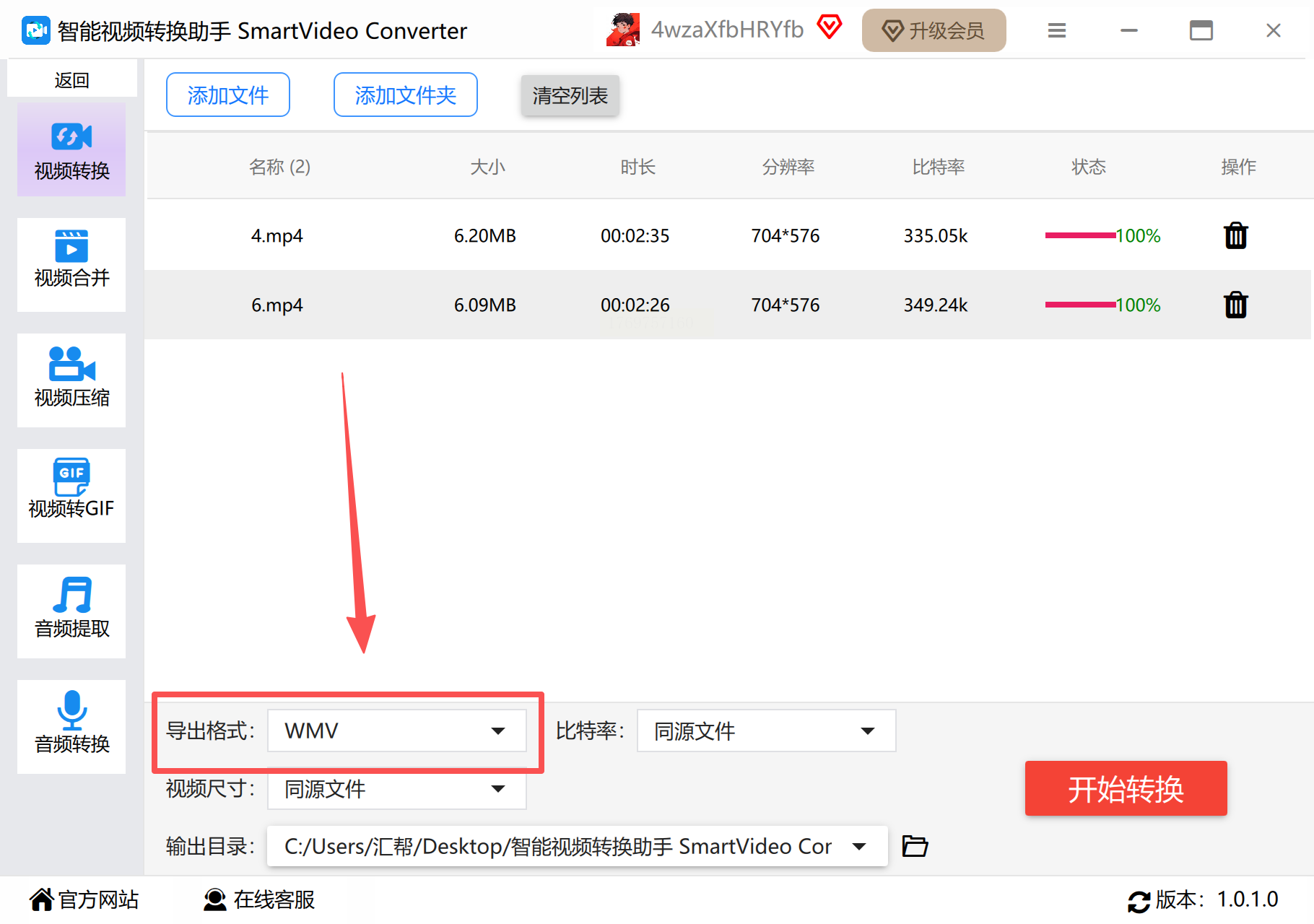Delete the 4.mp4 row with trash icon
The width and height of the screenshot is (1314, 924).
coord(1236,235)
